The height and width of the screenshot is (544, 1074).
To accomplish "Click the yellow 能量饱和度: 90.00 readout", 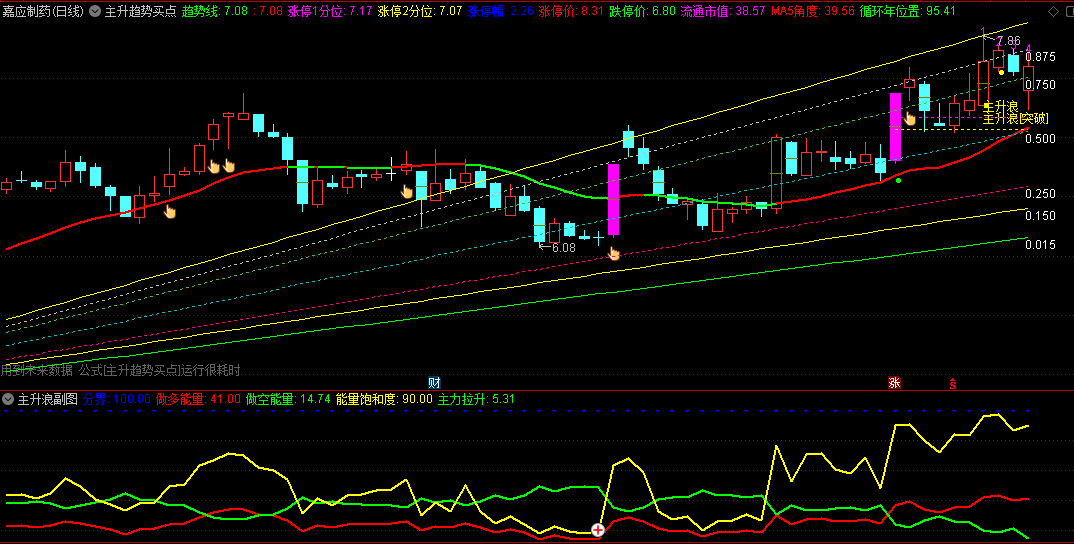I will [x=384, y=399].
